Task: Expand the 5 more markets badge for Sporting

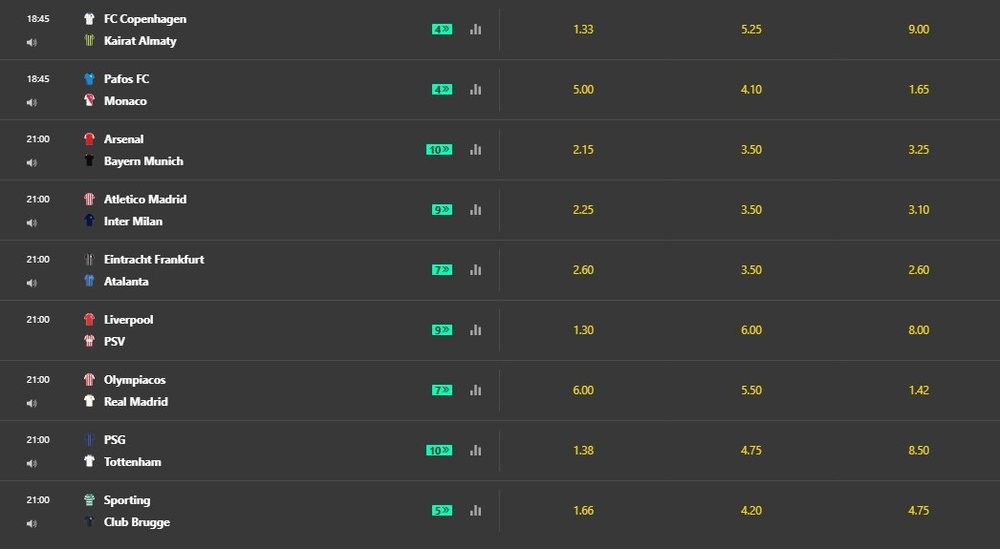Action: (442, 510)
